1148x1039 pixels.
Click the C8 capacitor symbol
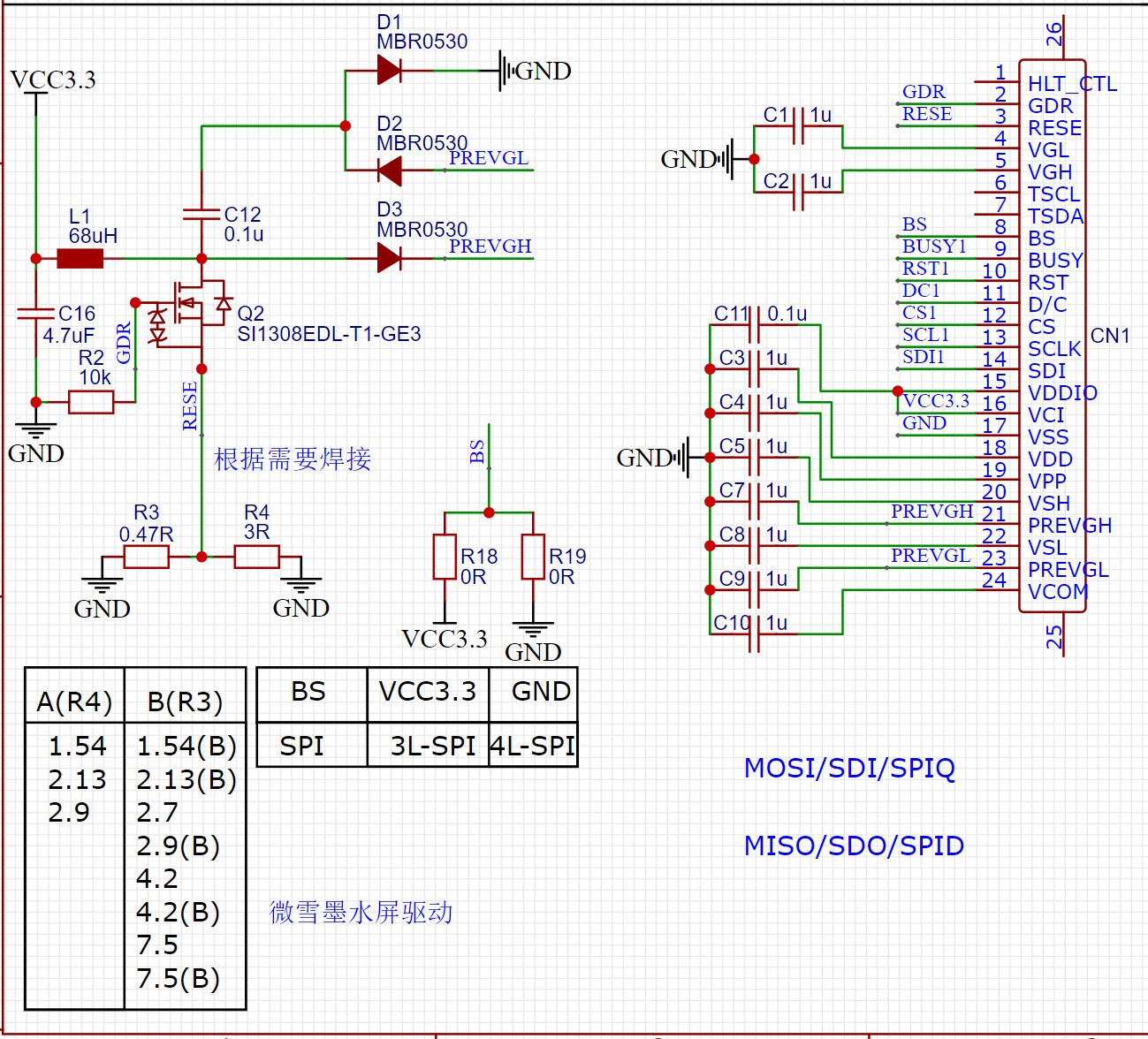(x=754, y=545)
